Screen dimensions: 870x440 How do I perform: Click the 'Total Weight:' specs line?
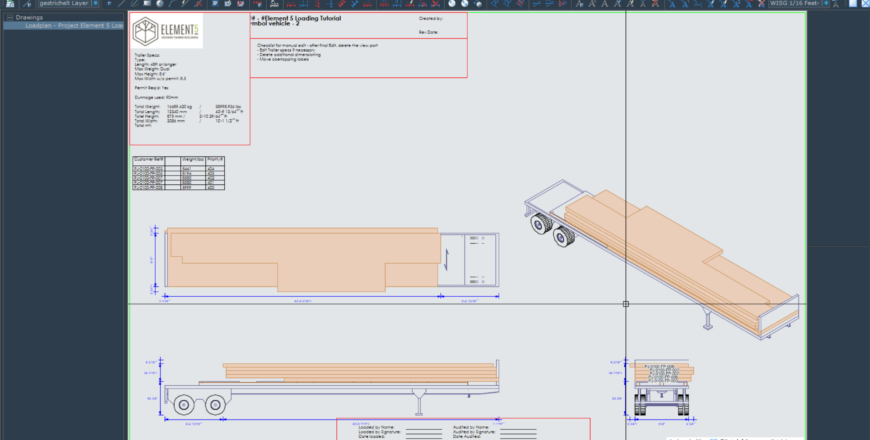point(188,106)
